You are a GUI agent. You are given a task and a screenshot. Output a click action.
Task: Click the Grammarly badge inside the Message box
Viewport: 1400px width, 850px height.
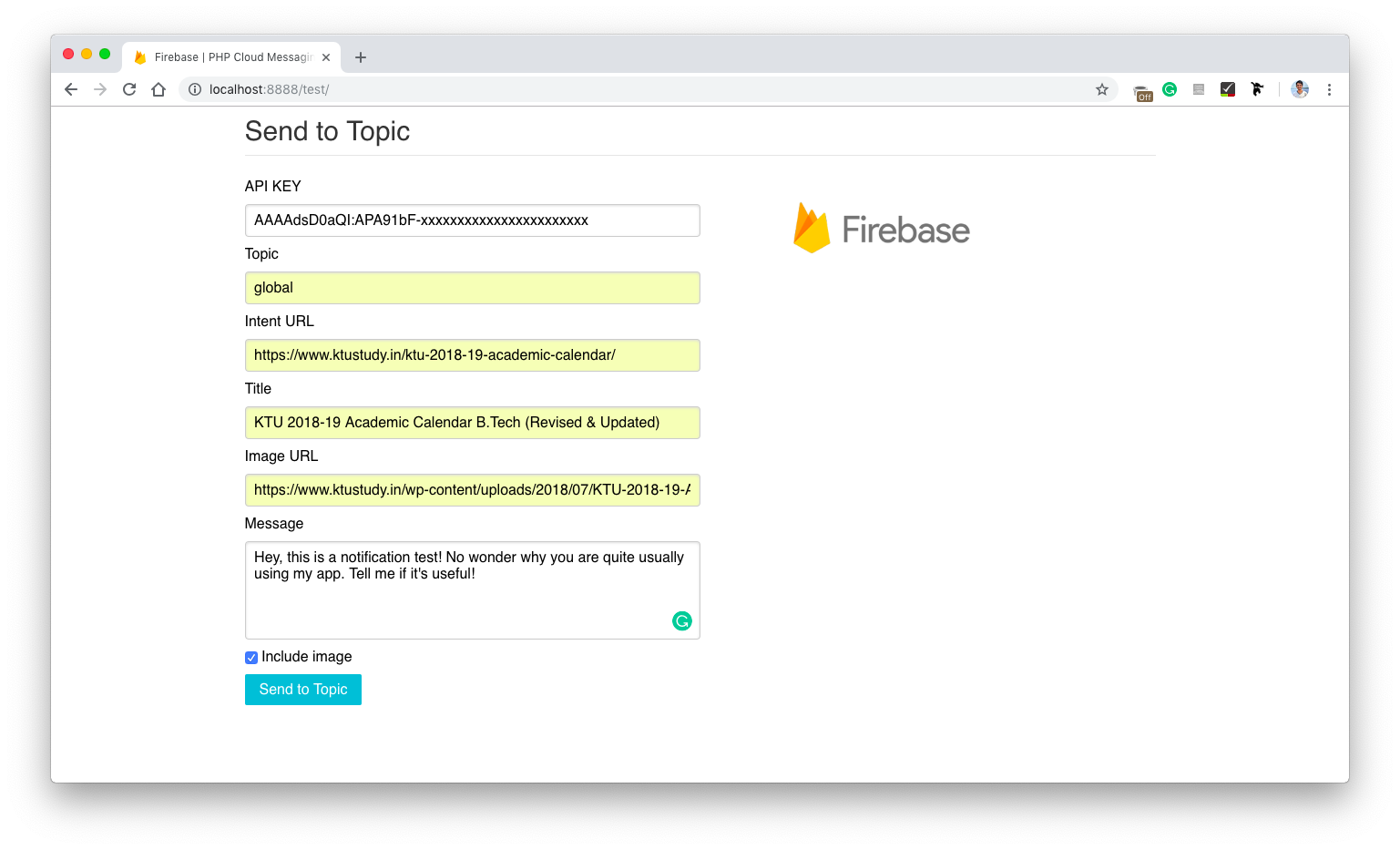coord(681,620)
